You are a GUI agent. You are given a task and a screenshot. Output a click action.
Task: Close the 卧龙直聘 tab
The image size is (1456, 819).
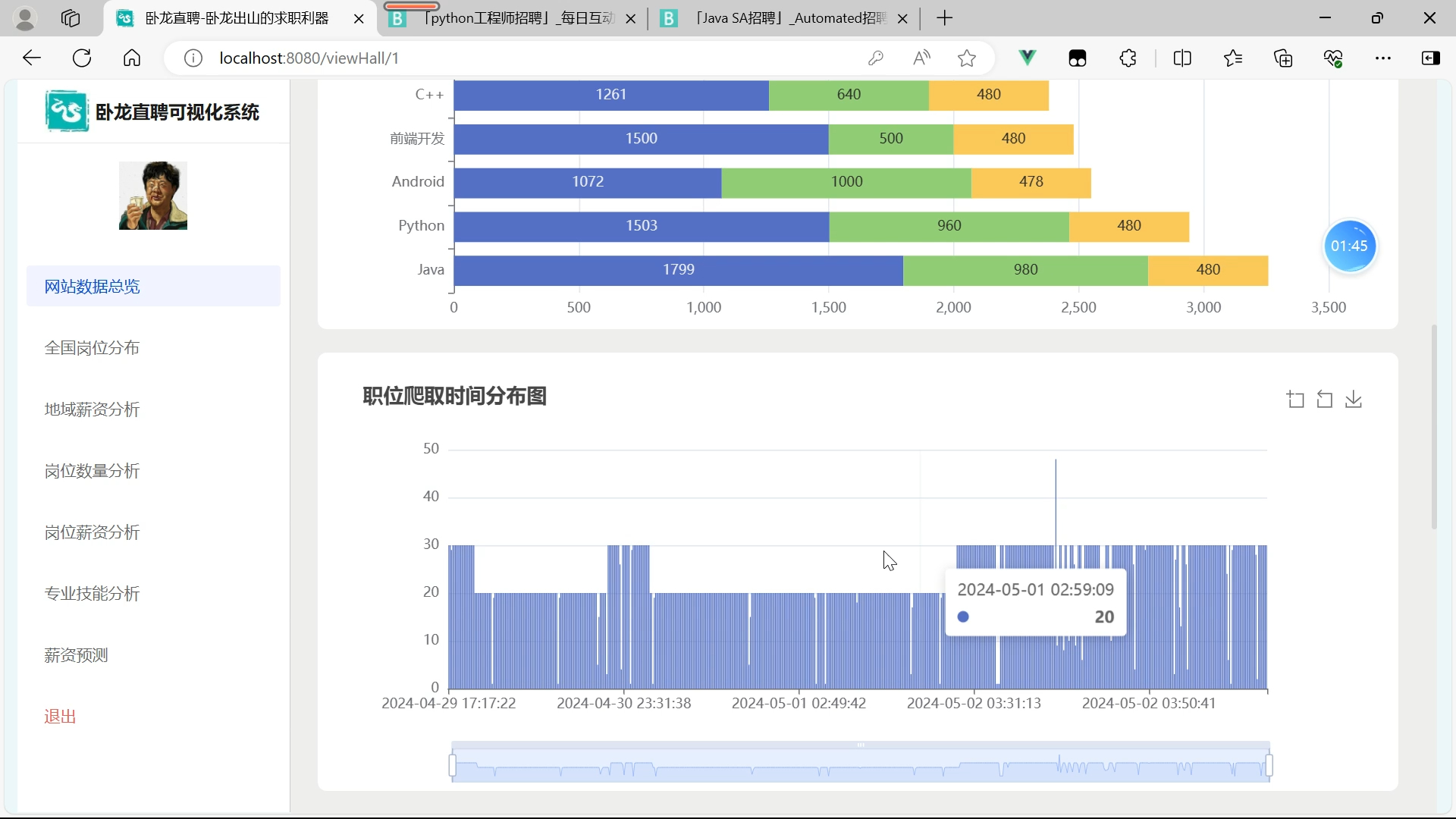pos(359,19)
